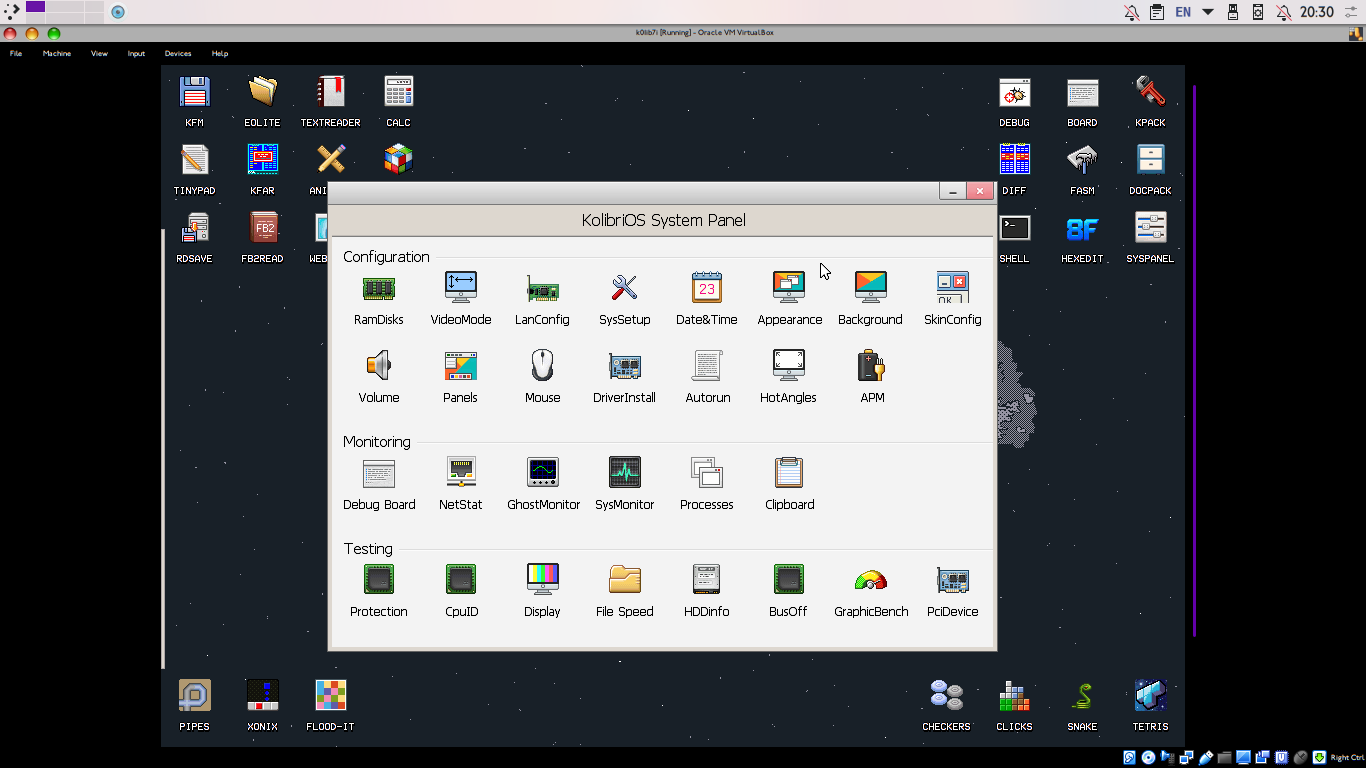Open VirtualBox File menu
The width and height of the screenshot is (1366, 768).
(x=16, y=53)
